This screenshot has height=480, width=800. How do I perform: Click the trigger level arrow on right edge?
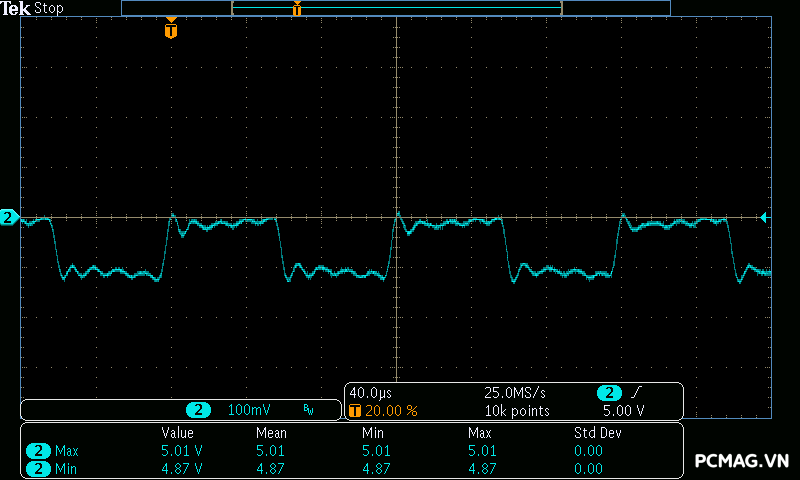point(765,217)
